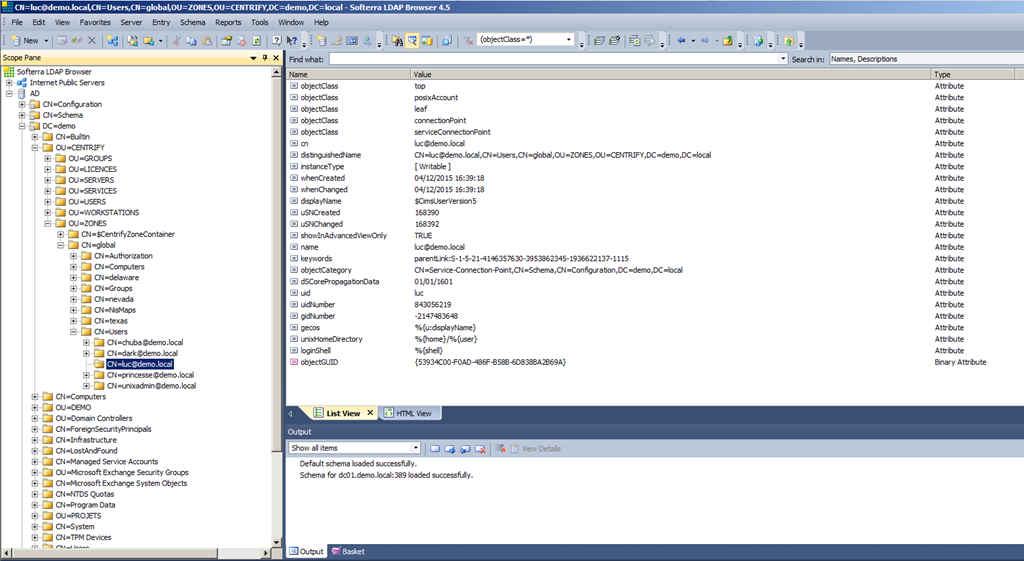This screenshot has height=561, width=1024.
Task: Open the (objectClass=*) filter dropdown
Action: coord(569,40)
